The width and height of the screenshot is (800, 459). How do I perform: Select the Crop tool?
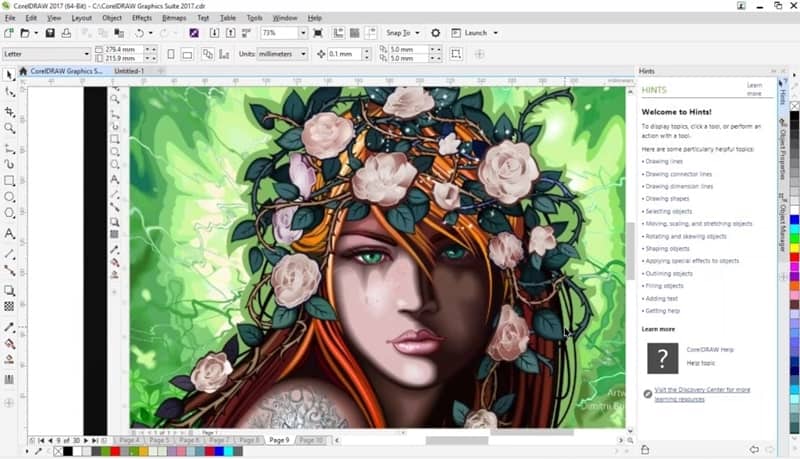coord(9,112)
